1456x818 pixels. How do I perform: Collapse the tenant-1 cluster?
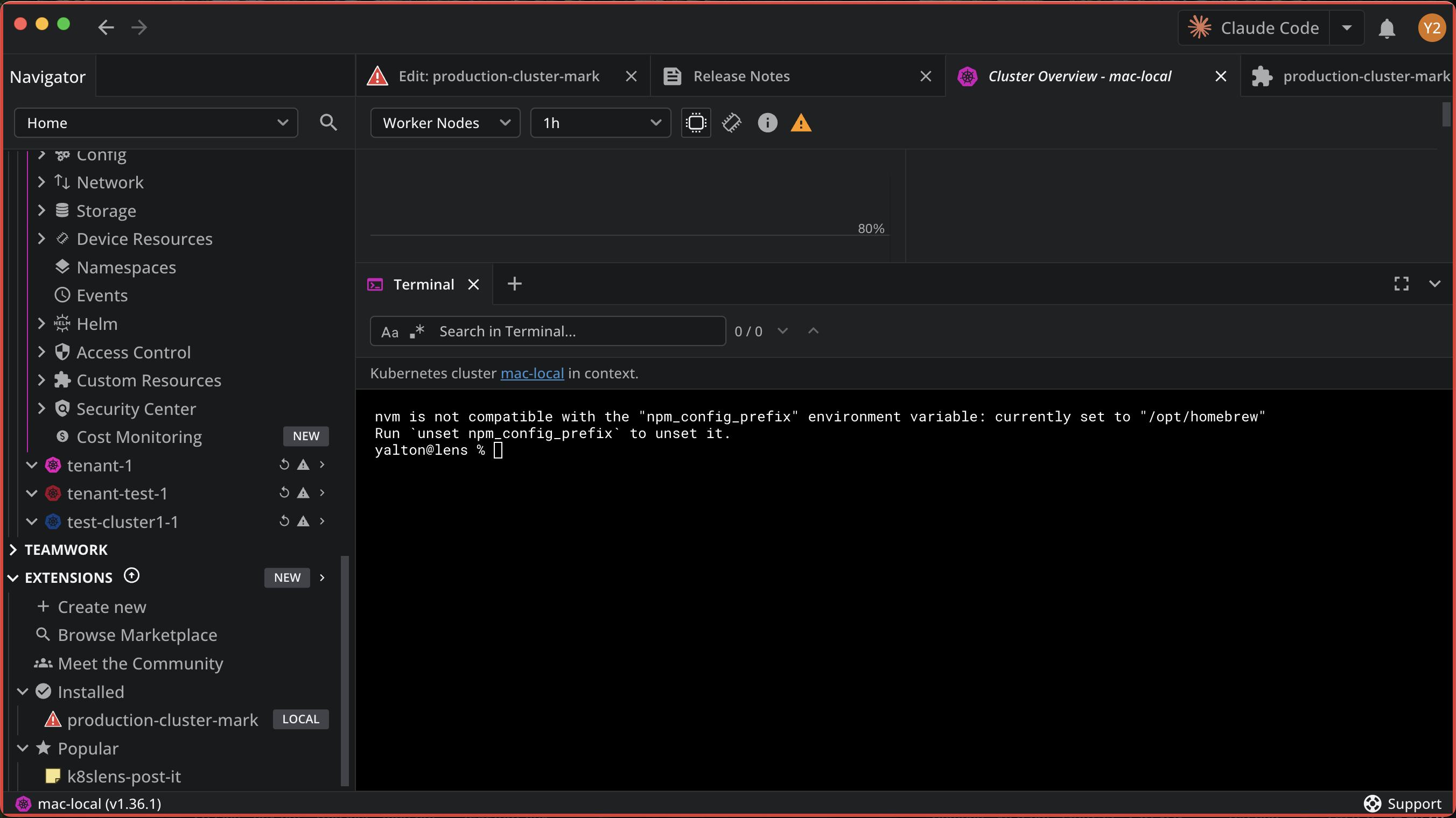(32, 465)
